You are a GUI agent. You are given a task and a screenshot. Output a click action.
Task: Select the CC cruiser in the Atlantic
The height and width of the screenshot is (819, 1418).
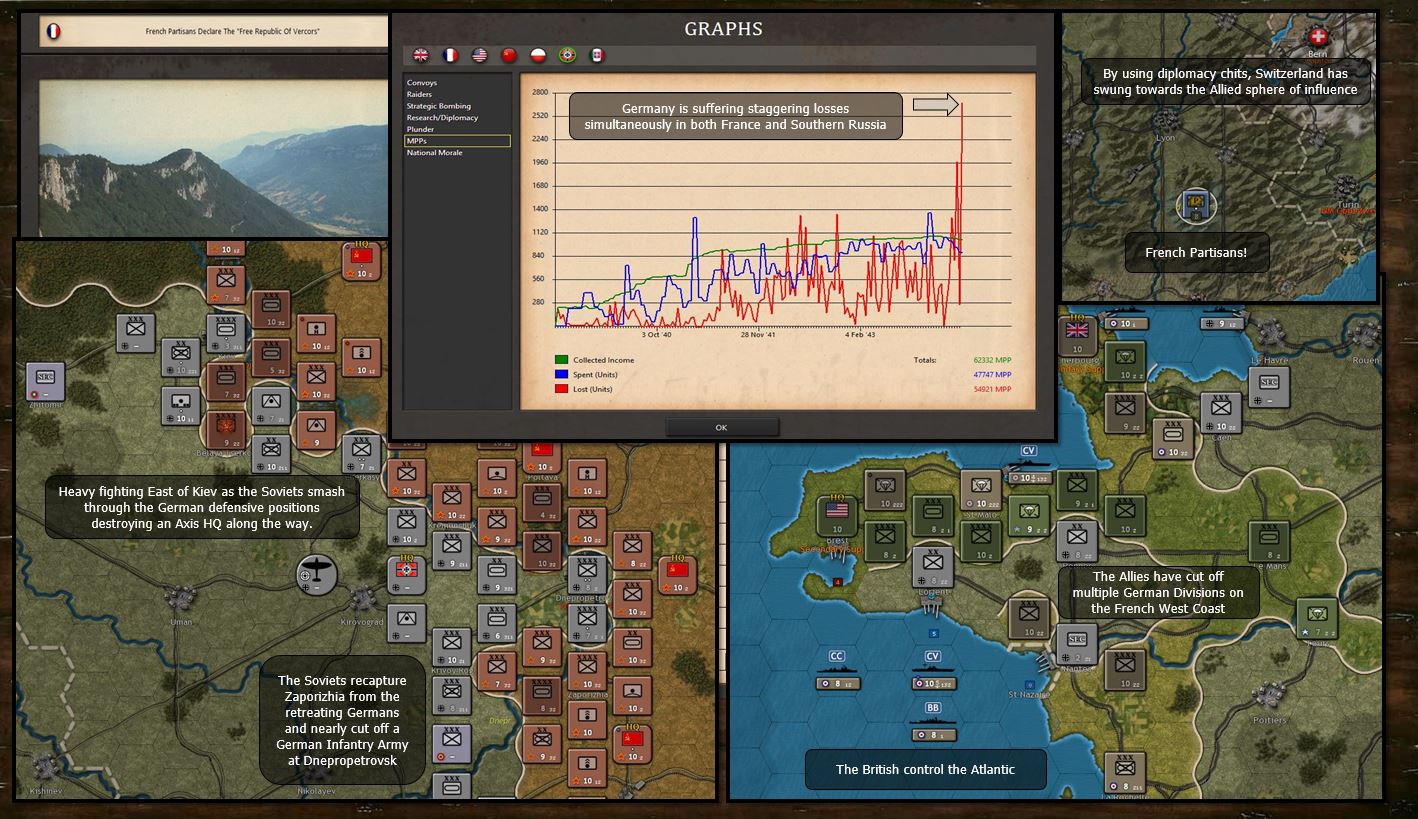pyautogui.click(x=837, y=670)
